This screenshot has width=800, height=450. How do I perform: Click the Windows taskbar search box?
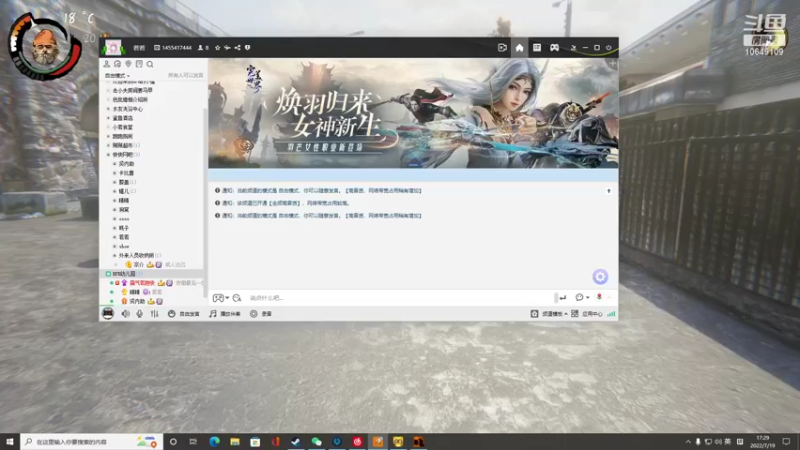pos(92,441)
